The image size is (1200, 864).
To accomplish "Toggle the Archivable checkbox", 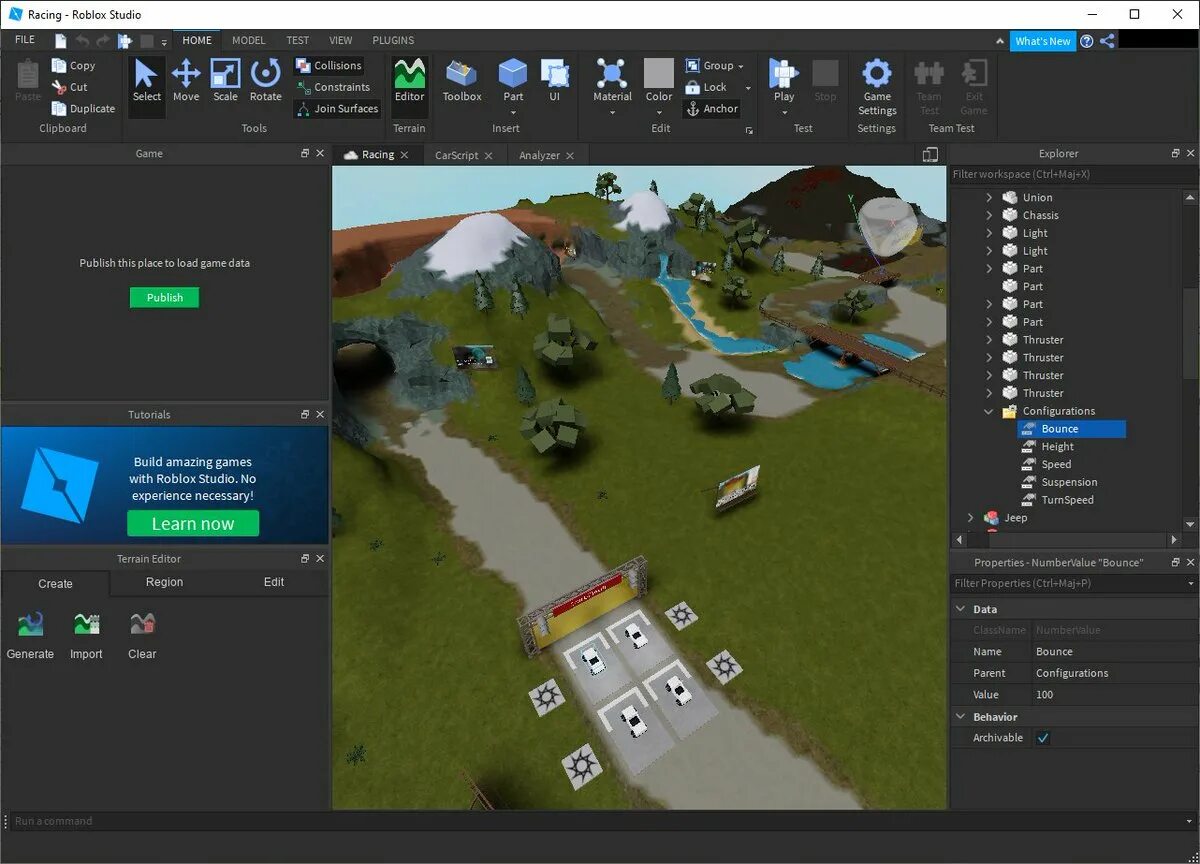I will (x=1043, y=738).
